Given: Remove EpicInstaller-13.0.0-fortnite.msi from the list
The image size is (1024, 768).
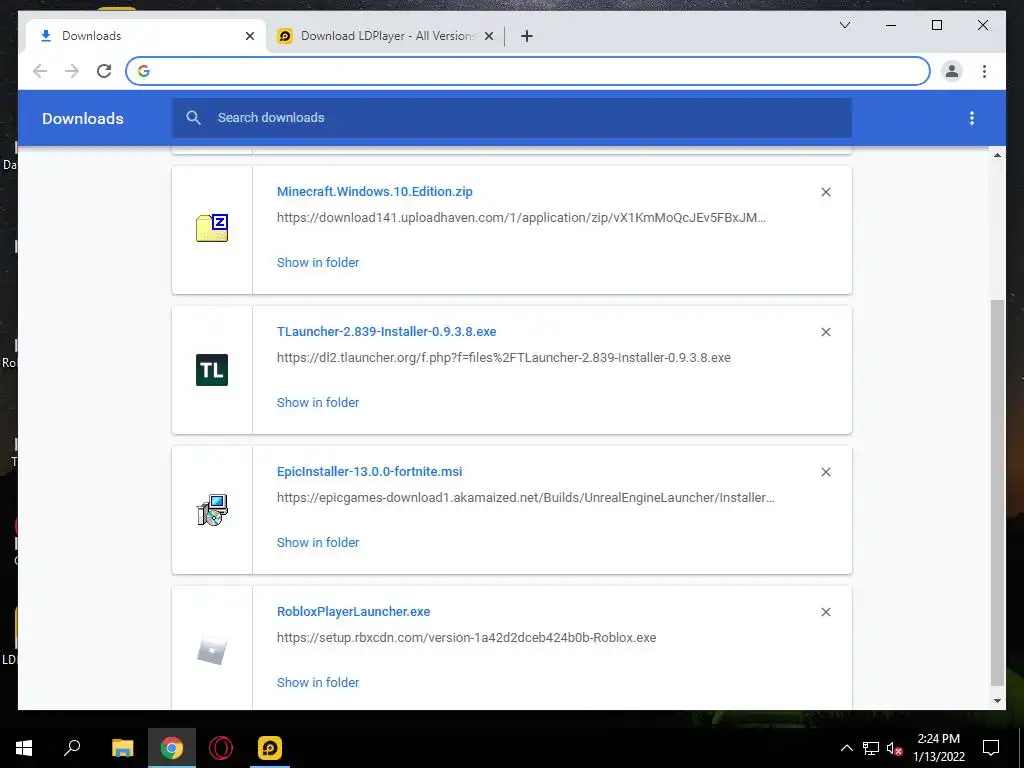Looking at the screenshot, I should 825,472.
